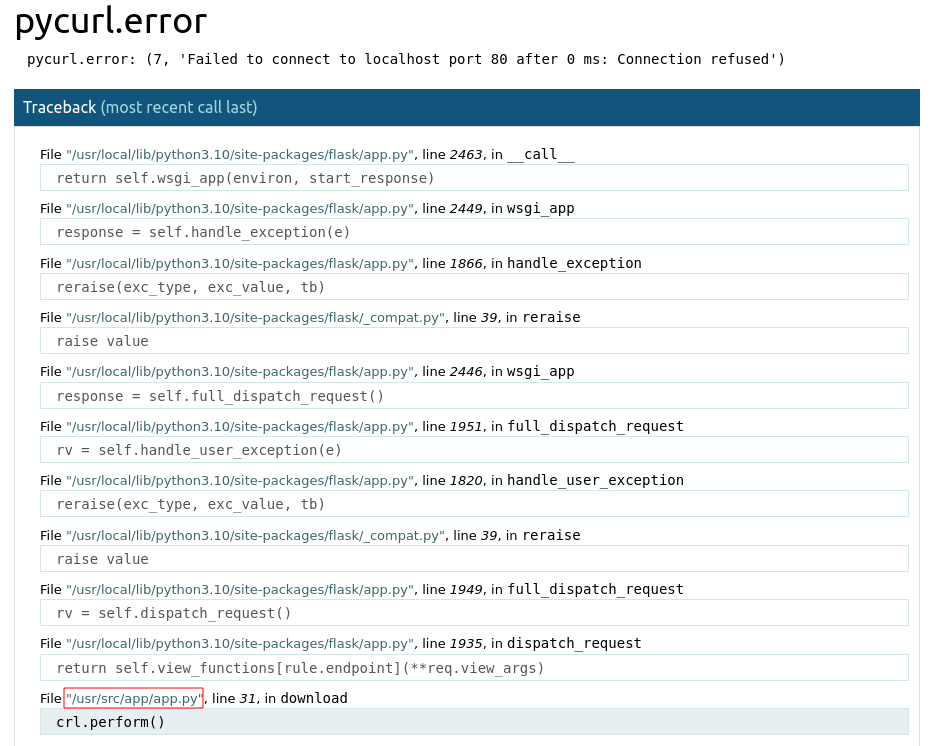This screenshot has height=746, width=936.
Task: Click the "pycurl.error" page heading
Action: [111, 21]
